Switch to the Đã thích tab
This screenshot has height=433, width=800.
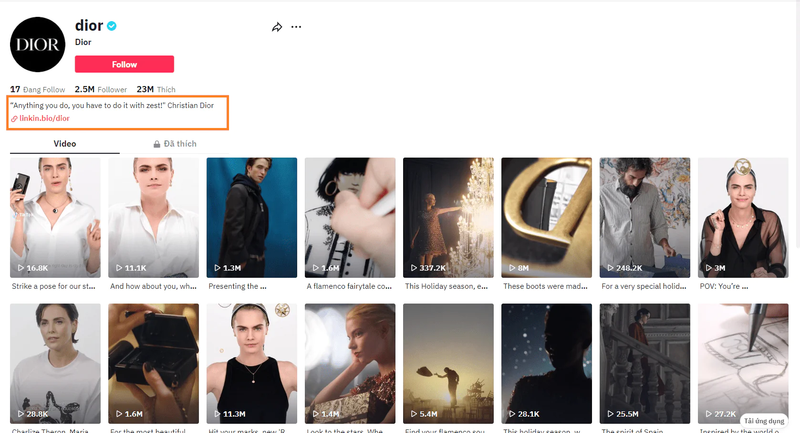175,144
